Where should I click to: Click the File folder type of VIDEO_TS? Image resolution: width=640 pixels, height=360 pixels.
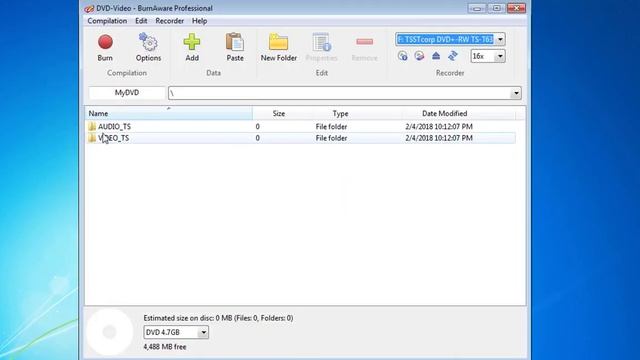tap(331, 138)
